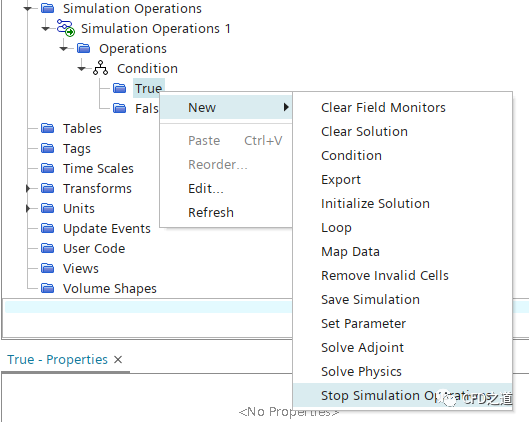Image resolution: width=529 pixels, height=422 pixels.
Task: Close the True - Properties tab
Action: [118, 360]
